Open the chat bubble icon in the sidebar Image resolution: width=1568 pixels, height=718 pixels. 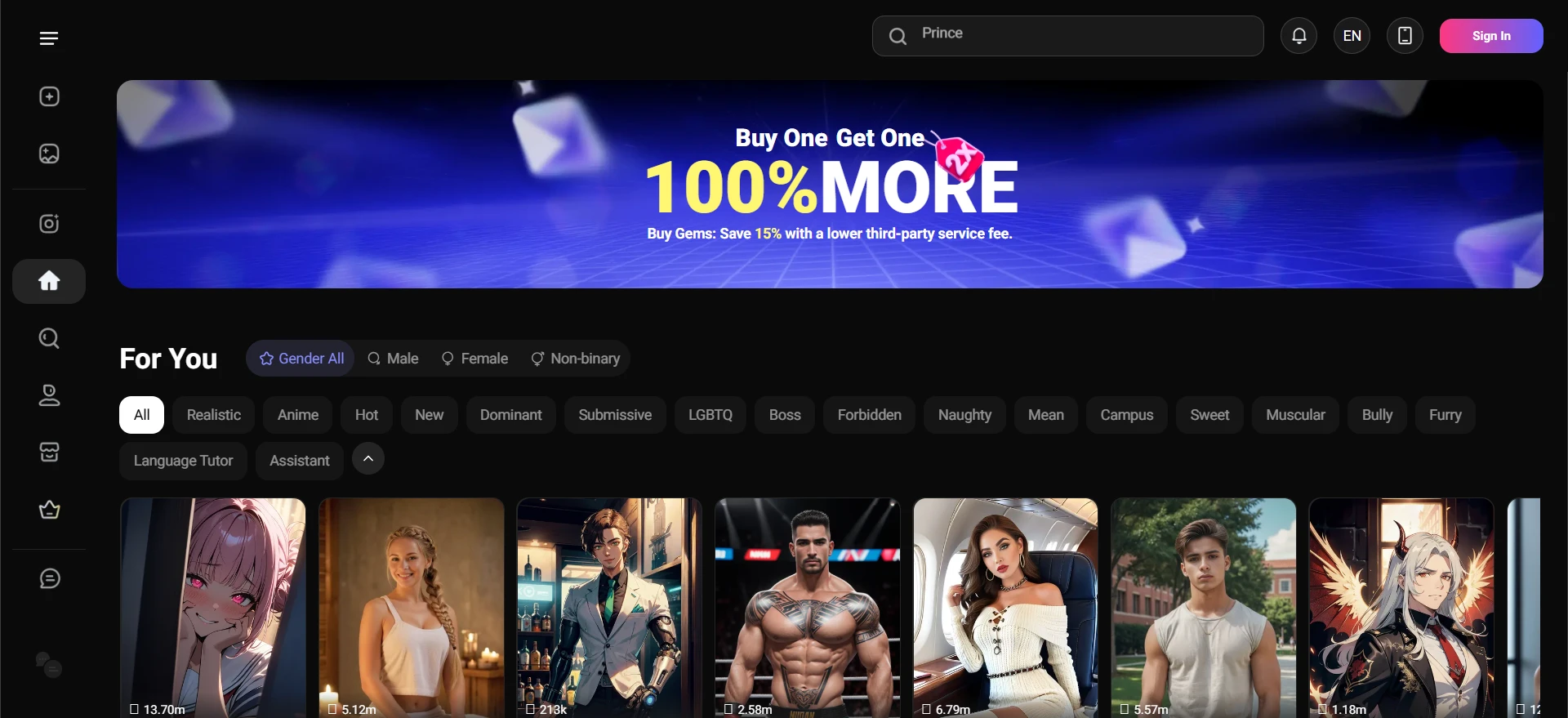49,578
